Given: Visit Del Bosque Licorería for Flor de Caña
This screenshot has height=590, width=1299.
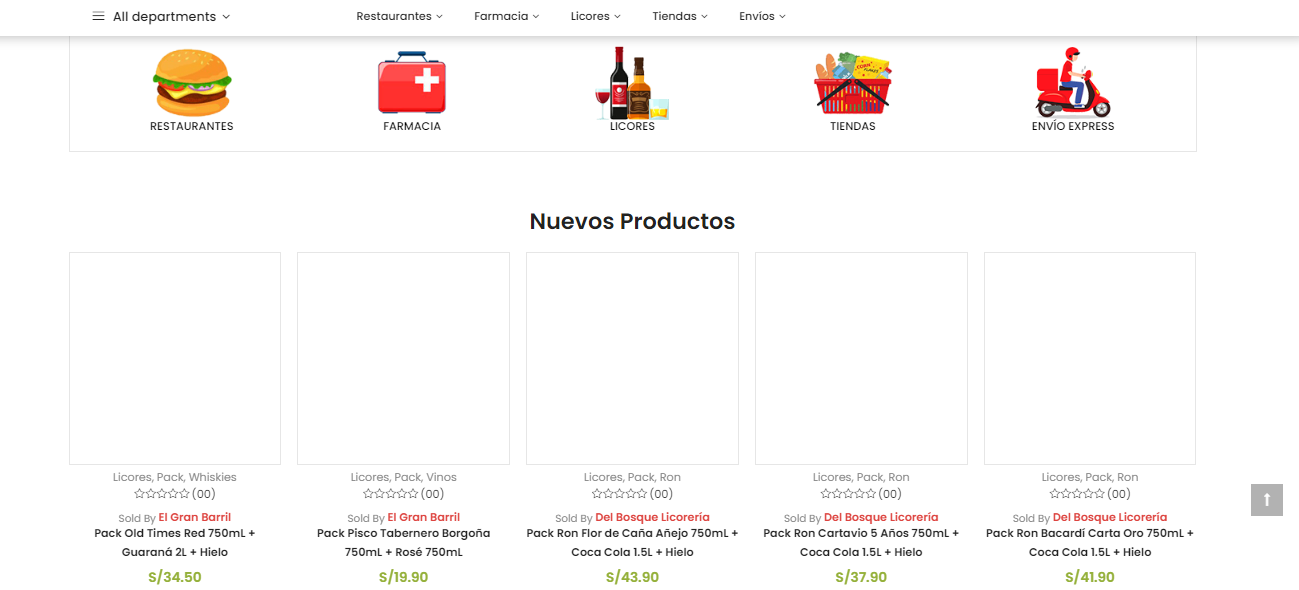Looking at the screenshot, I should (652, 517).
